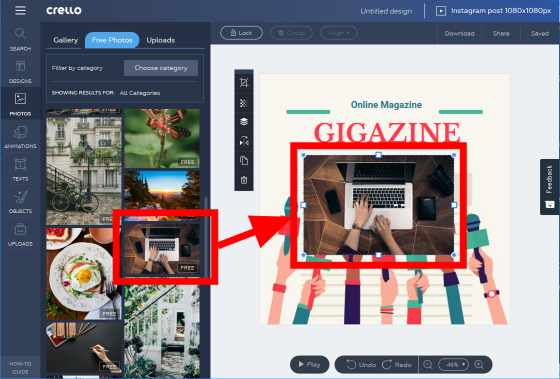560x379 pixels.
Task: Open the Texts sidebar panel
Action: point(20,170)
